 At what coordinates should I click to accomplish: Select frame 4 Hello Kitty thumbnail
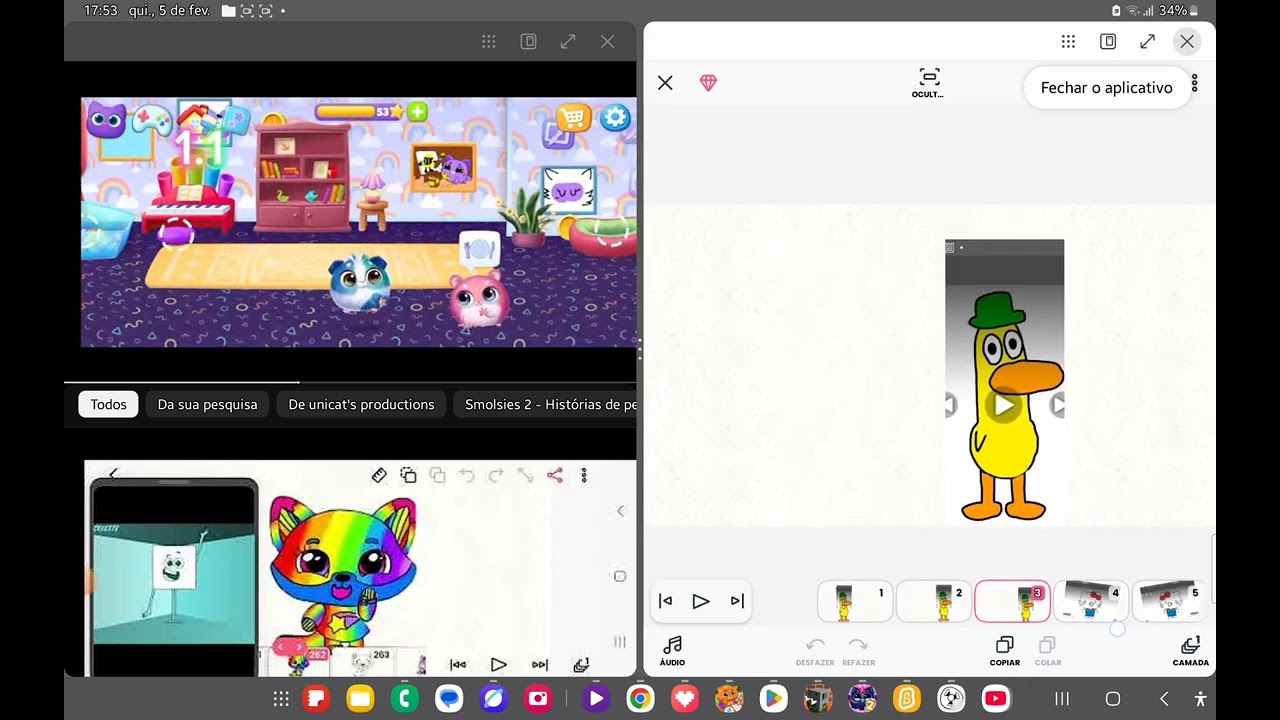(1091, 601)
